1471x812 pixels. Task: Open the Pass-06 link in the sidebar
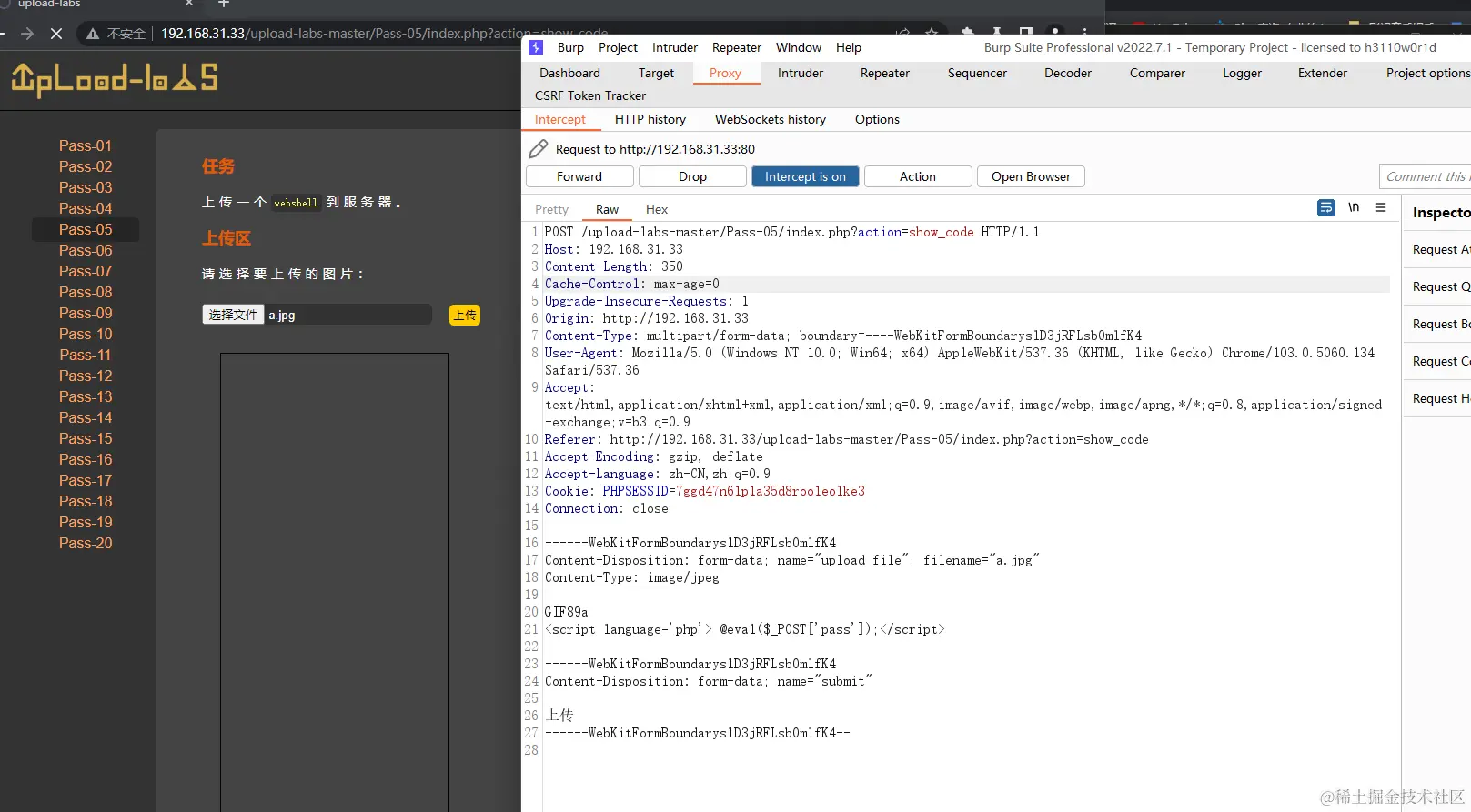(x=86, y=250)
